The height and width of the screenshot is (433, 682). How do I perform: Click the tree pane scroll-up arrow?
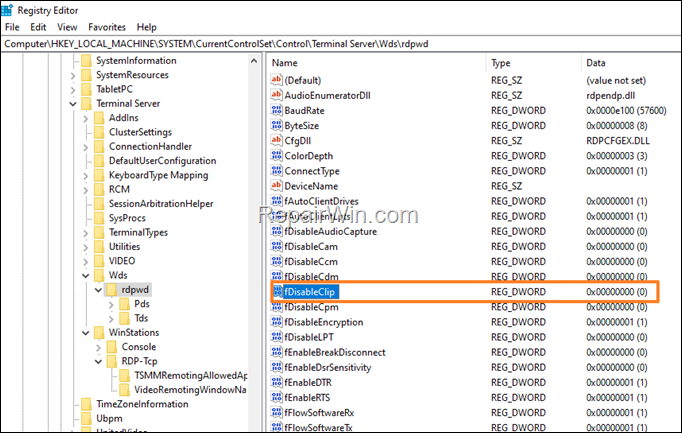point(254,61)
